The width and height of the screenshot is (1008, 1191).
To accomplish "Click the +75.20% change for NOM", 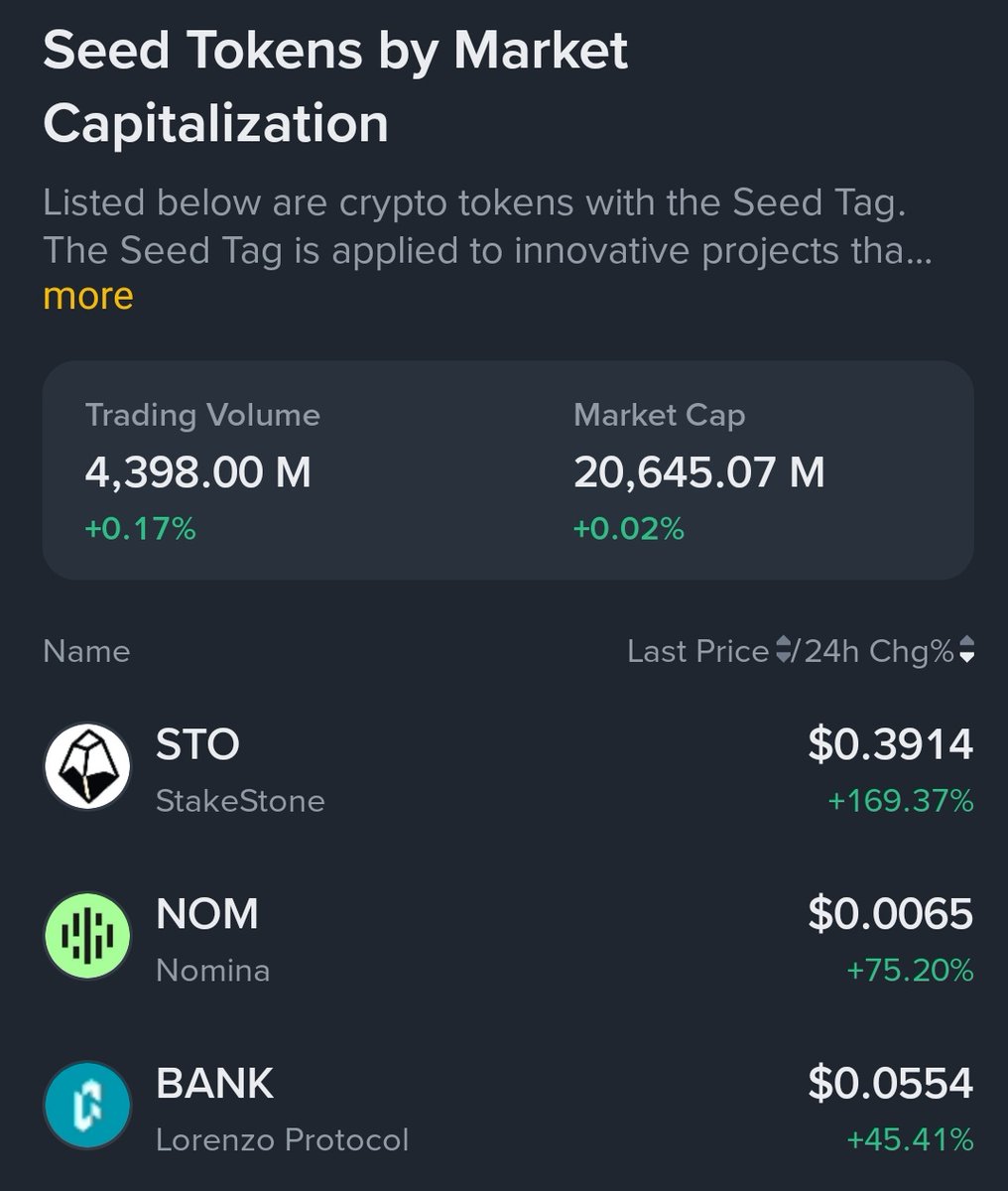I will click(909, 970).
